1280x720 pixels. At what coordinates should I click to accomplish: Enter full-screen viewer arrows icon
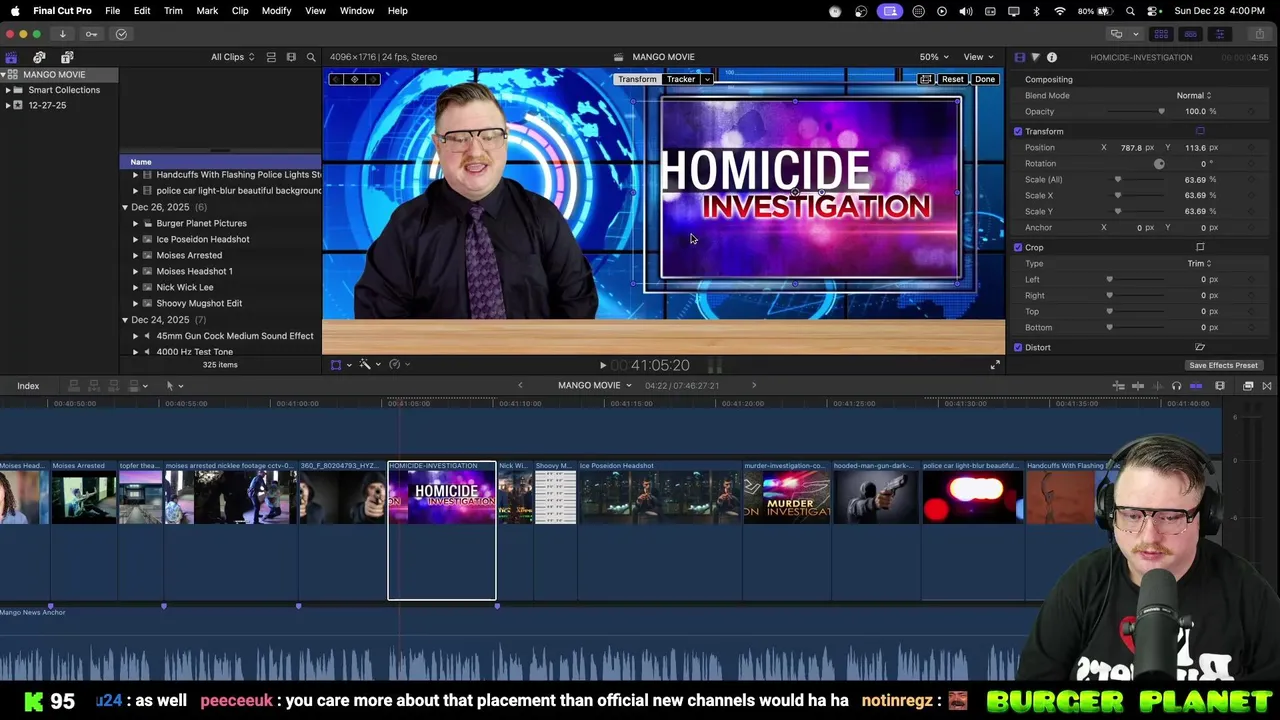click(995, 365)
